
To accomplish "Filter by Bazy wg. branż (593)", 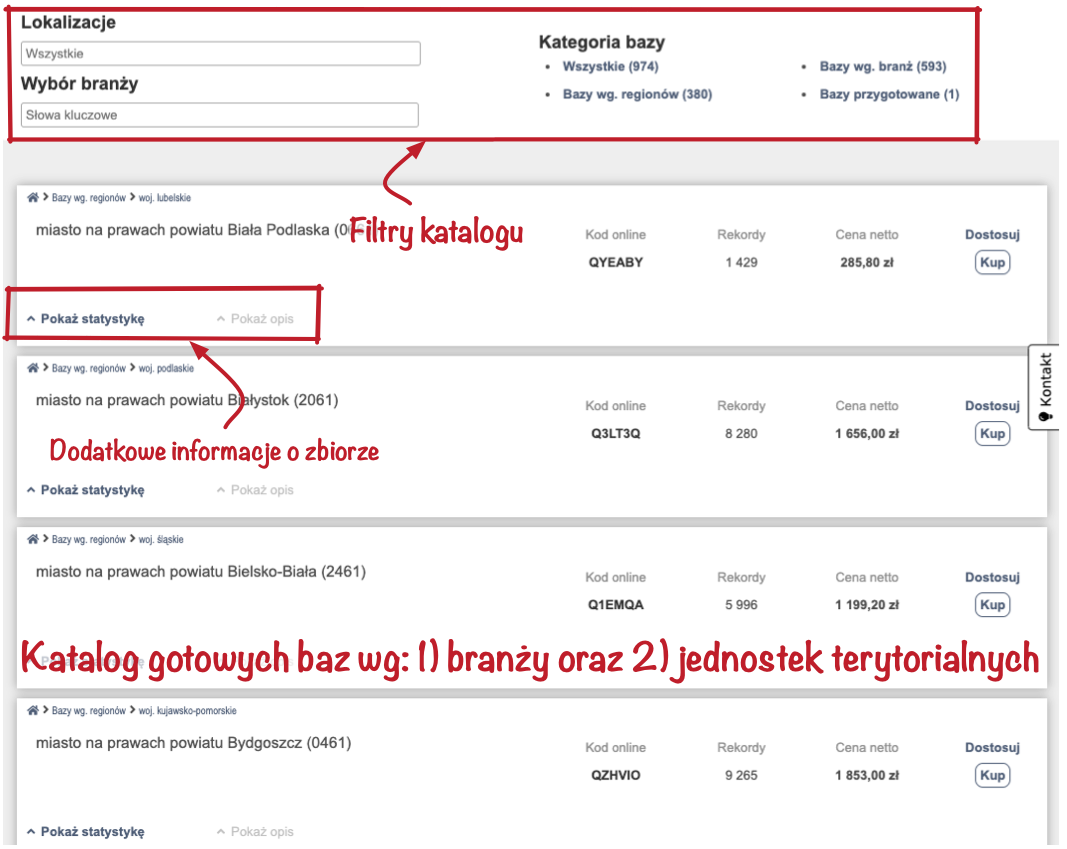I will (x=882, y=67).
